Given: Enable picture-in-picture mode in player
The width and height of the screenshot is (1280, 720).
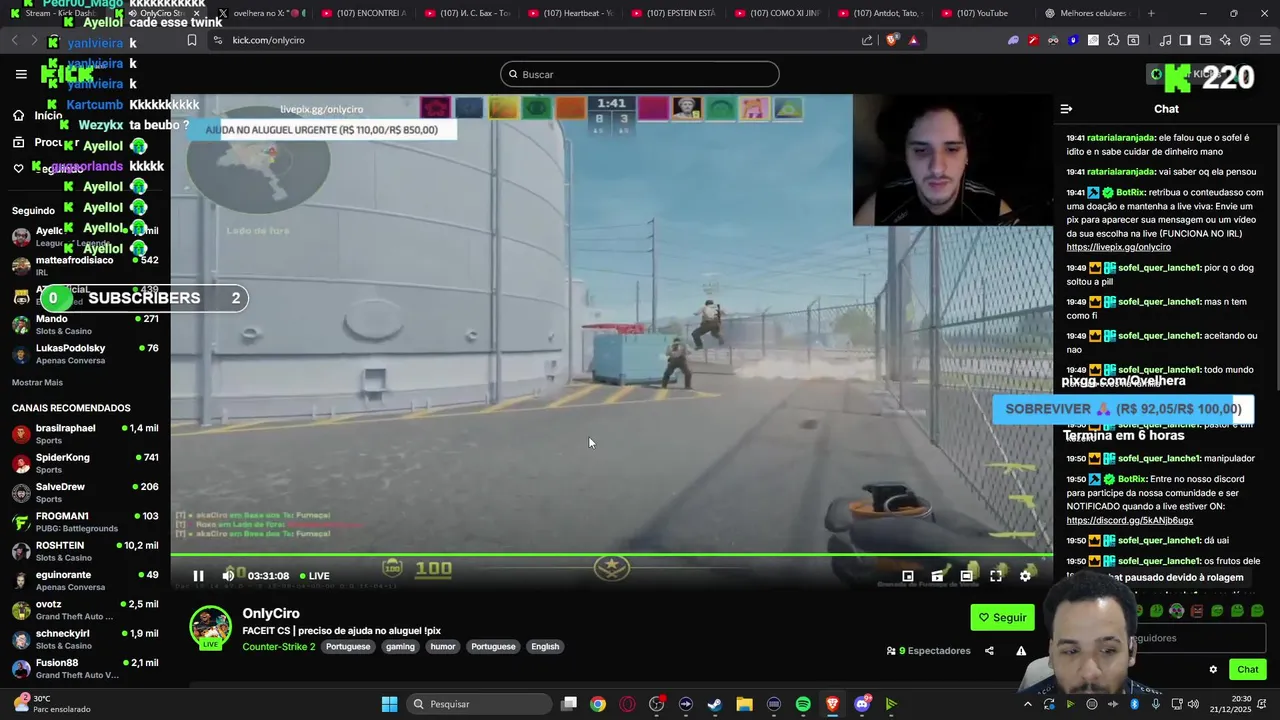Looking at the screenshot, I should coord(908,576).
